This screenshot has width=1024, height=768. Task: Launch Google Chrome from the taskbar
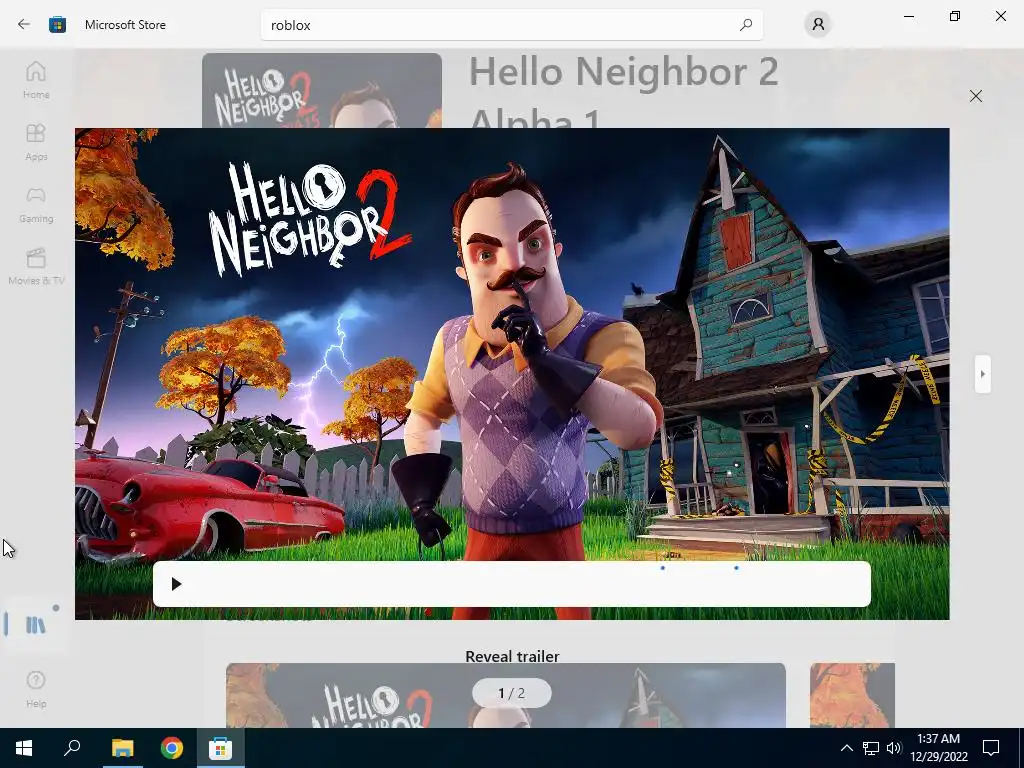pos(172,748)
